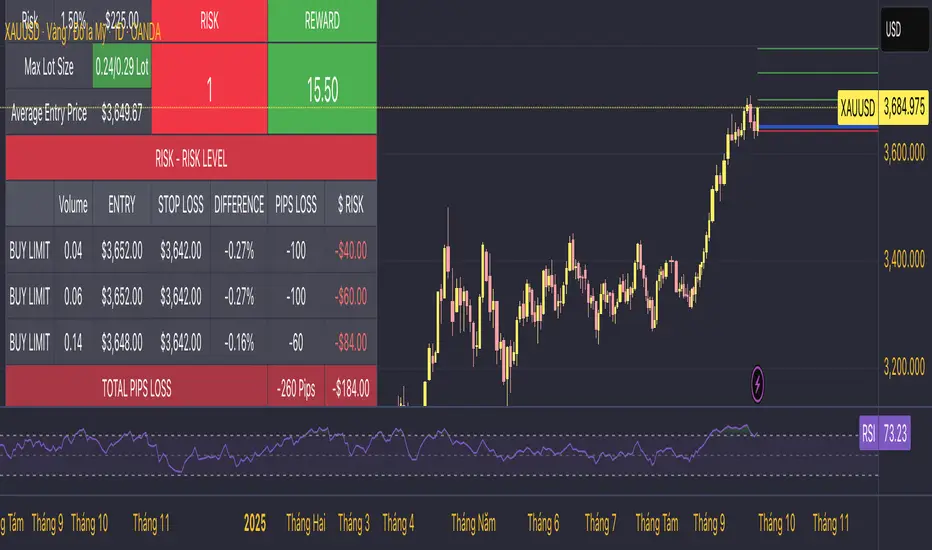The image size is (932, 550).
Task: Select the -$184.00 total risk cell
Action: pyautogui.click(x=351, y=388)
